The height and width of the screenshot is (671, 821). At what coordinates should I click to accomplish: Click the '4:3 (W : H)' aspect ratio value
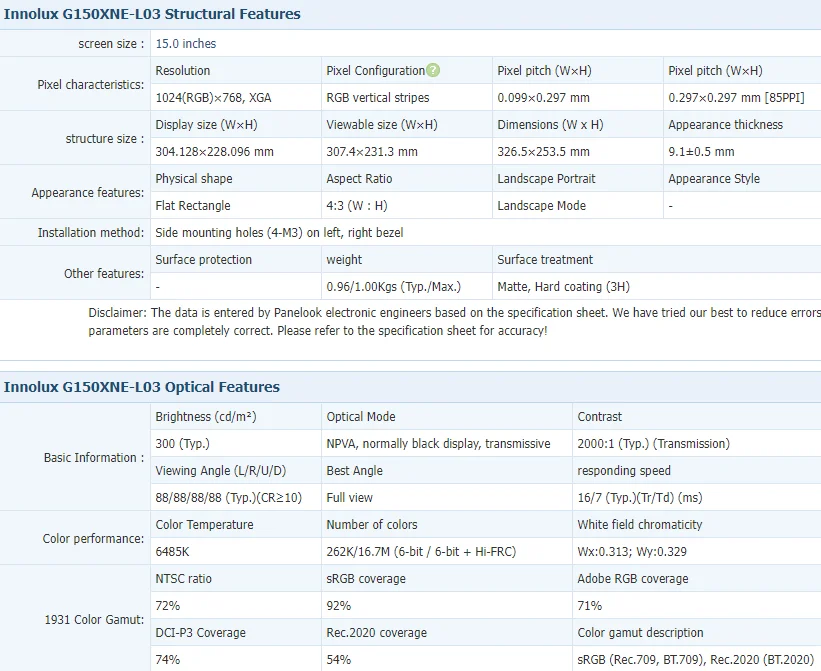point(357,206)
